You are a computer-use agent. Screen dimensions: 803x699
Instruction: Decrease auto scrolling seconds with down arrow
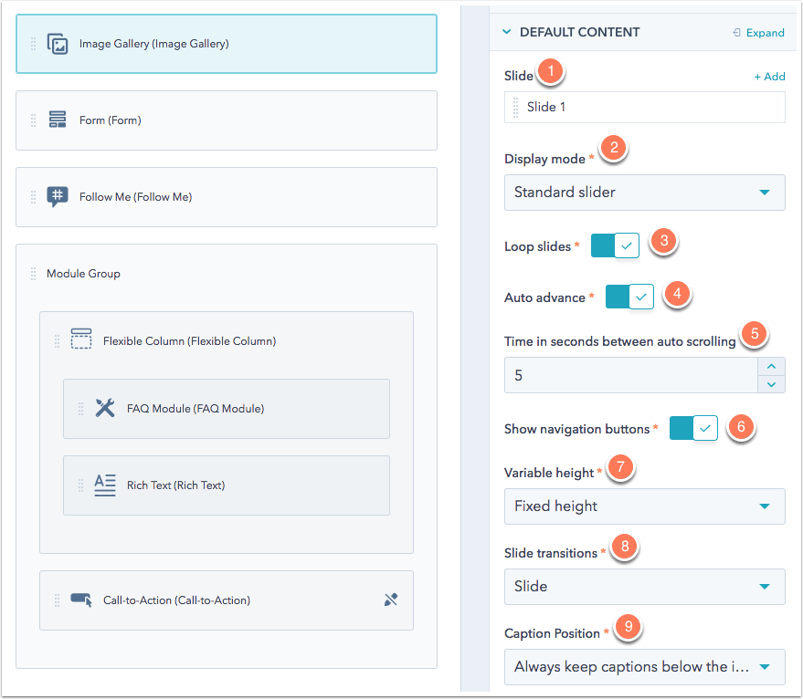coord(771,384)
